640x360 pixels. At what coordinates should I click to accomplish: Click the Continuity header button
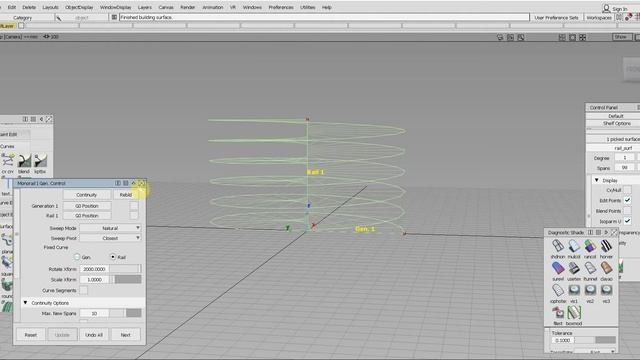[x=87, y=195]
